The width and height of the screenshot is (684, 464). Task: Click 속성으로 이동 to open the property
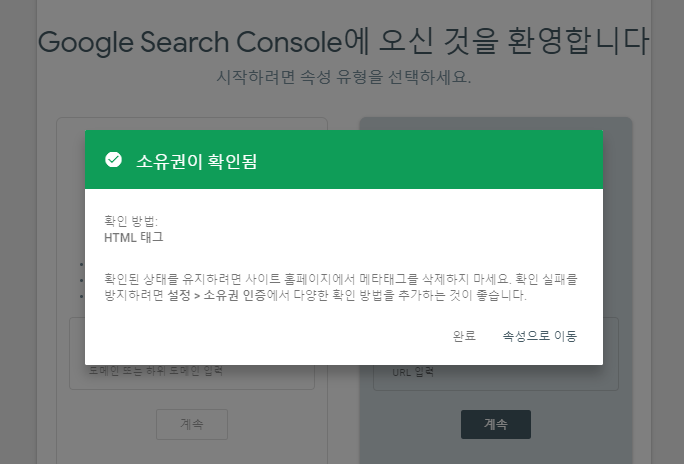tap(540, 336)
